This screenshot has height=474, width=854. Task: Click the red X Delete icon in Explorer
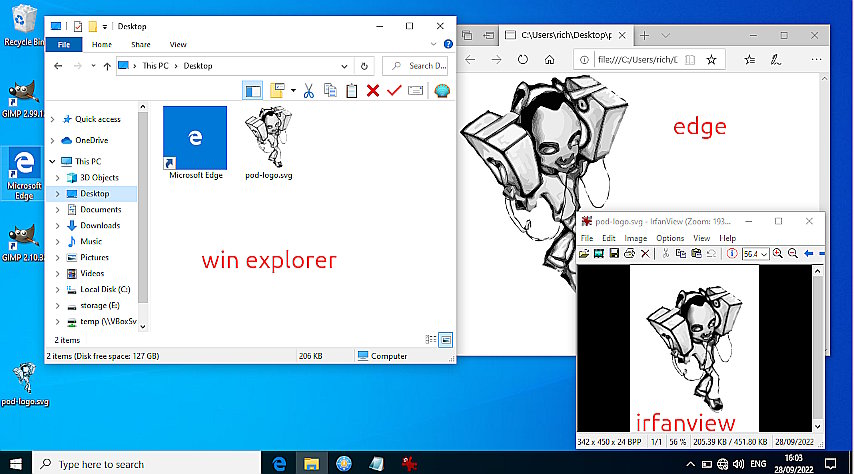pos(373,90)
